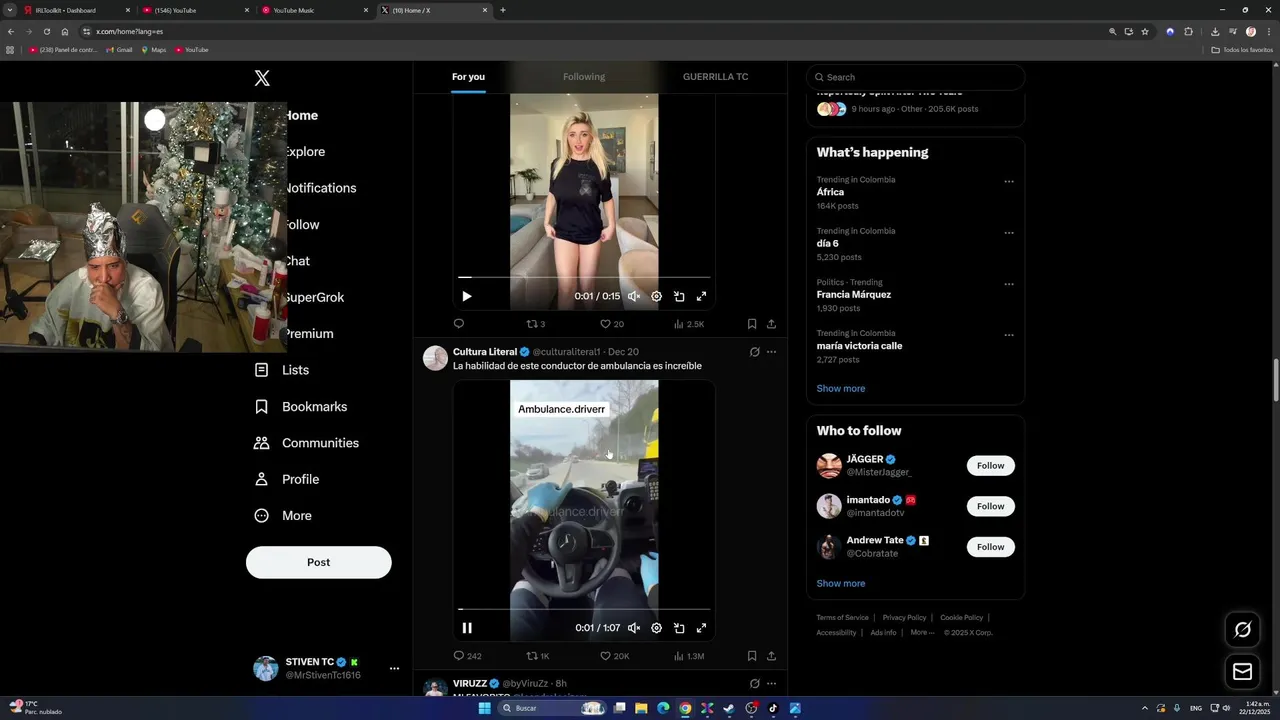Image resolution: width=1280 pixels, height=720 pixels.
Task: Show more under What's happening
Action: click(x=841, y=388)
